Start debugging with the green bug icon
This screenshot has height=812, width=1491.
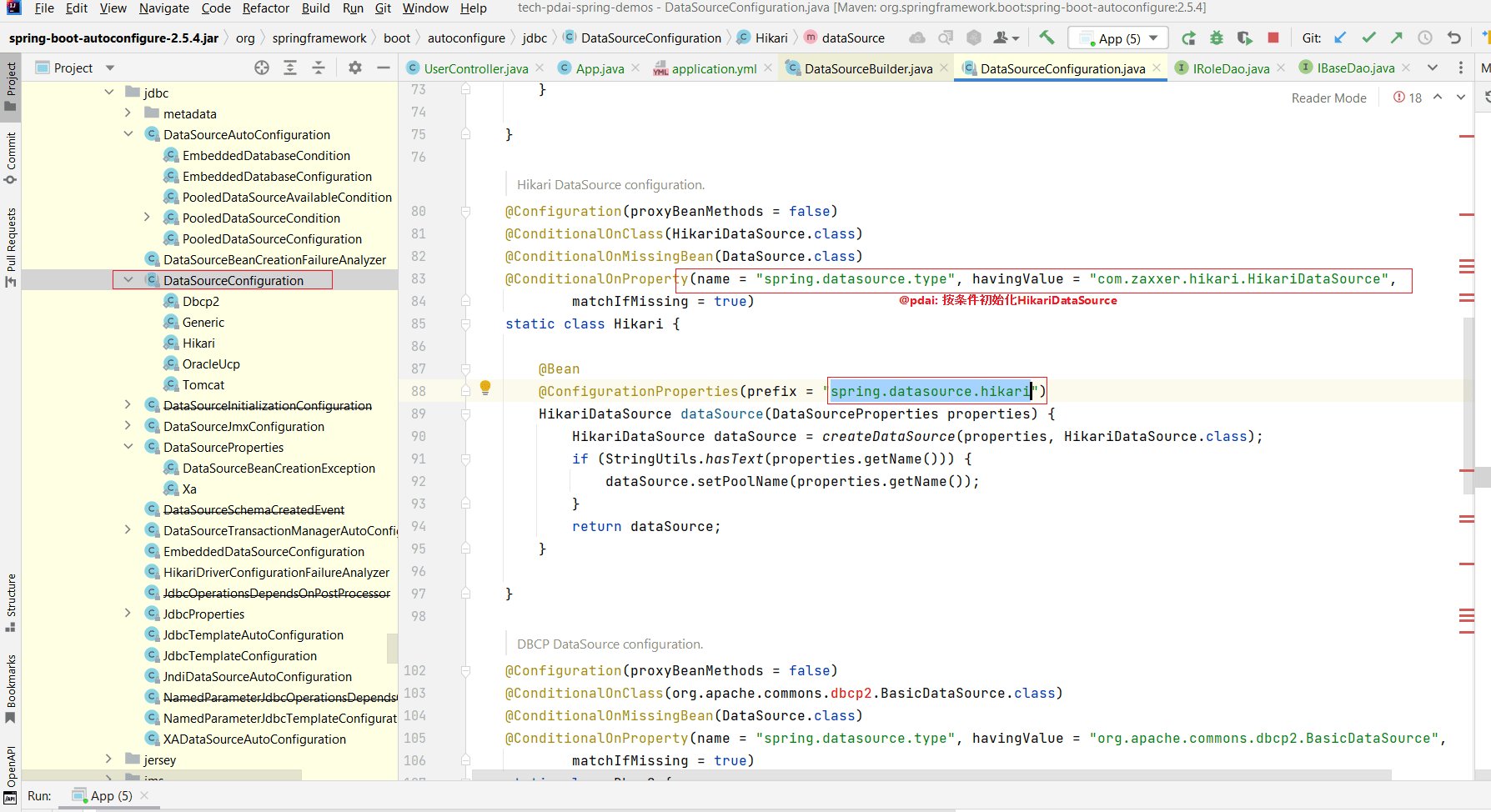point(1217,38)
